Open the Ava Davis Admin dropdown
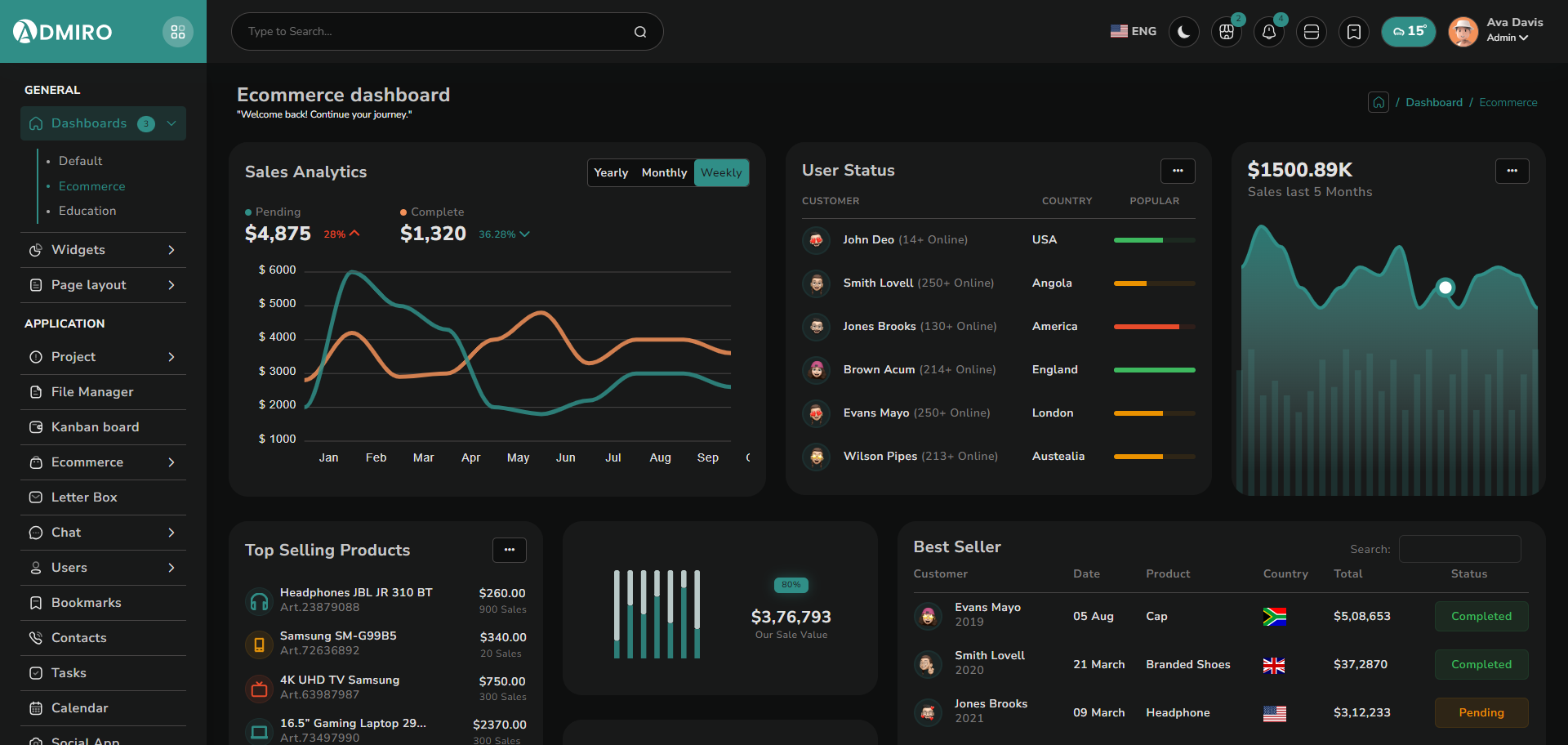The width and height of the screenshot is (1568, 745). coord(1506,31)
